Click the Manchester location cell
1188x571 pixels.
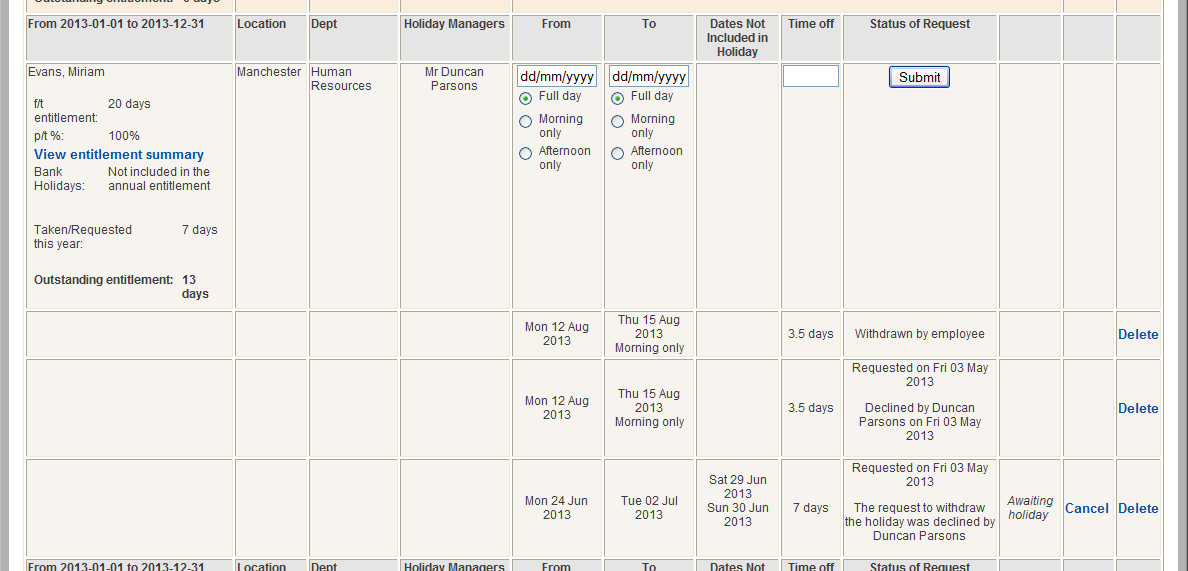(269, 72)
